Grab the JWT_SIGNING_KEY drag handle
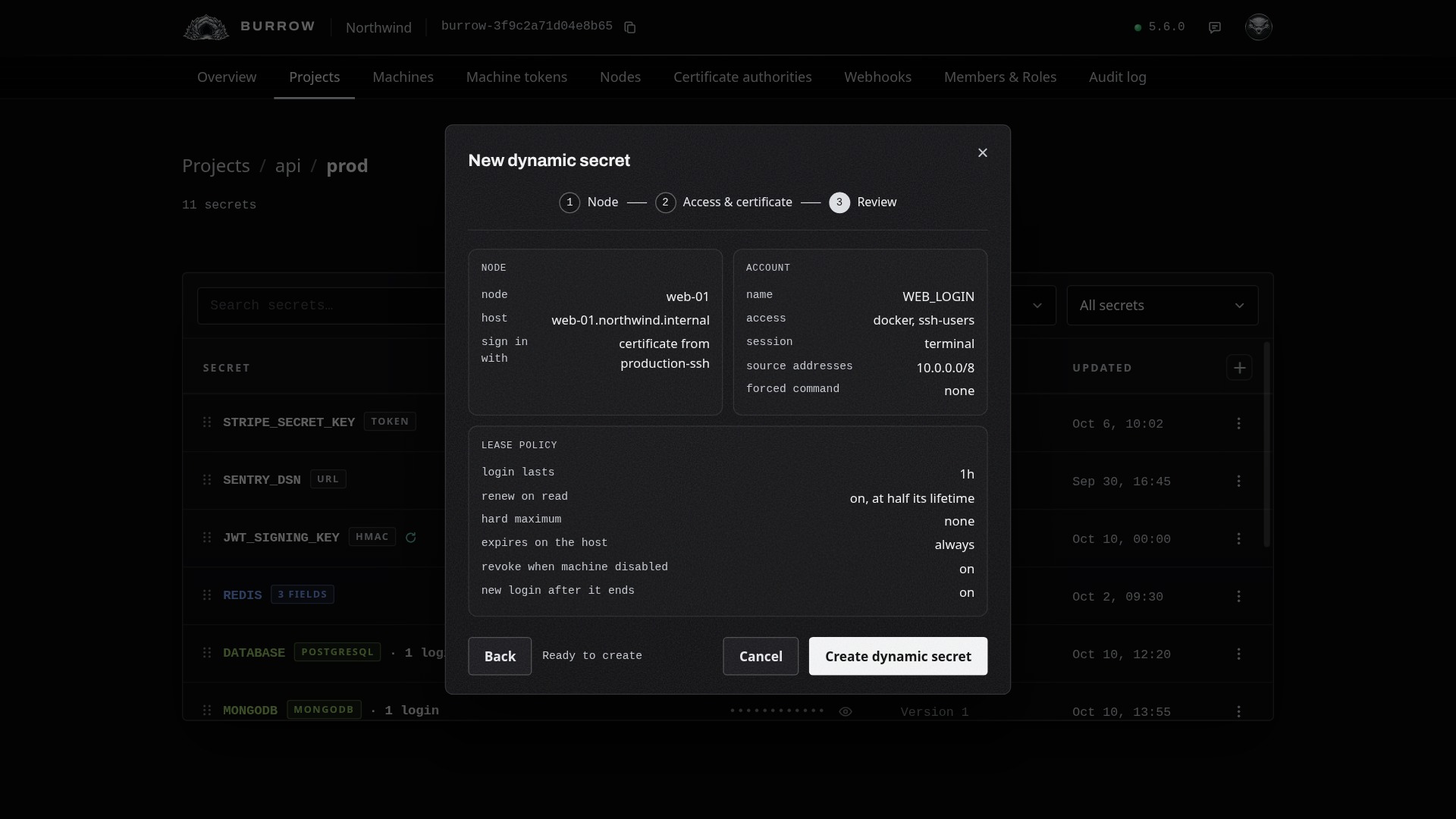This screenshot has height=819, width=1456. pyautogui.click(x=207, y=537)
